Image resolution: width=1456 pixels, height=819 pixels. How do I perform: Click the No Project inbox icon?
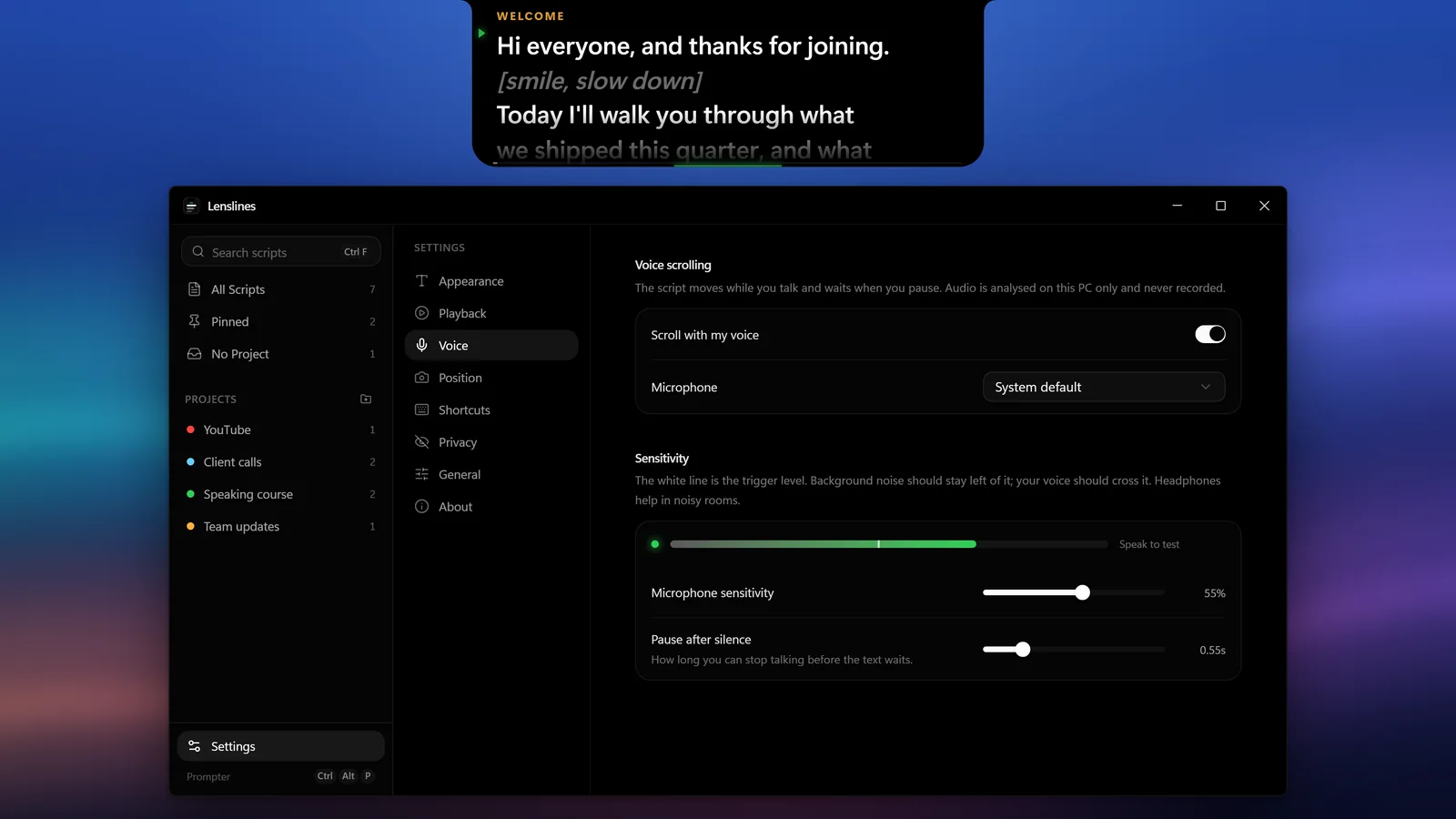pyautogui.click(x=194, y=354)
